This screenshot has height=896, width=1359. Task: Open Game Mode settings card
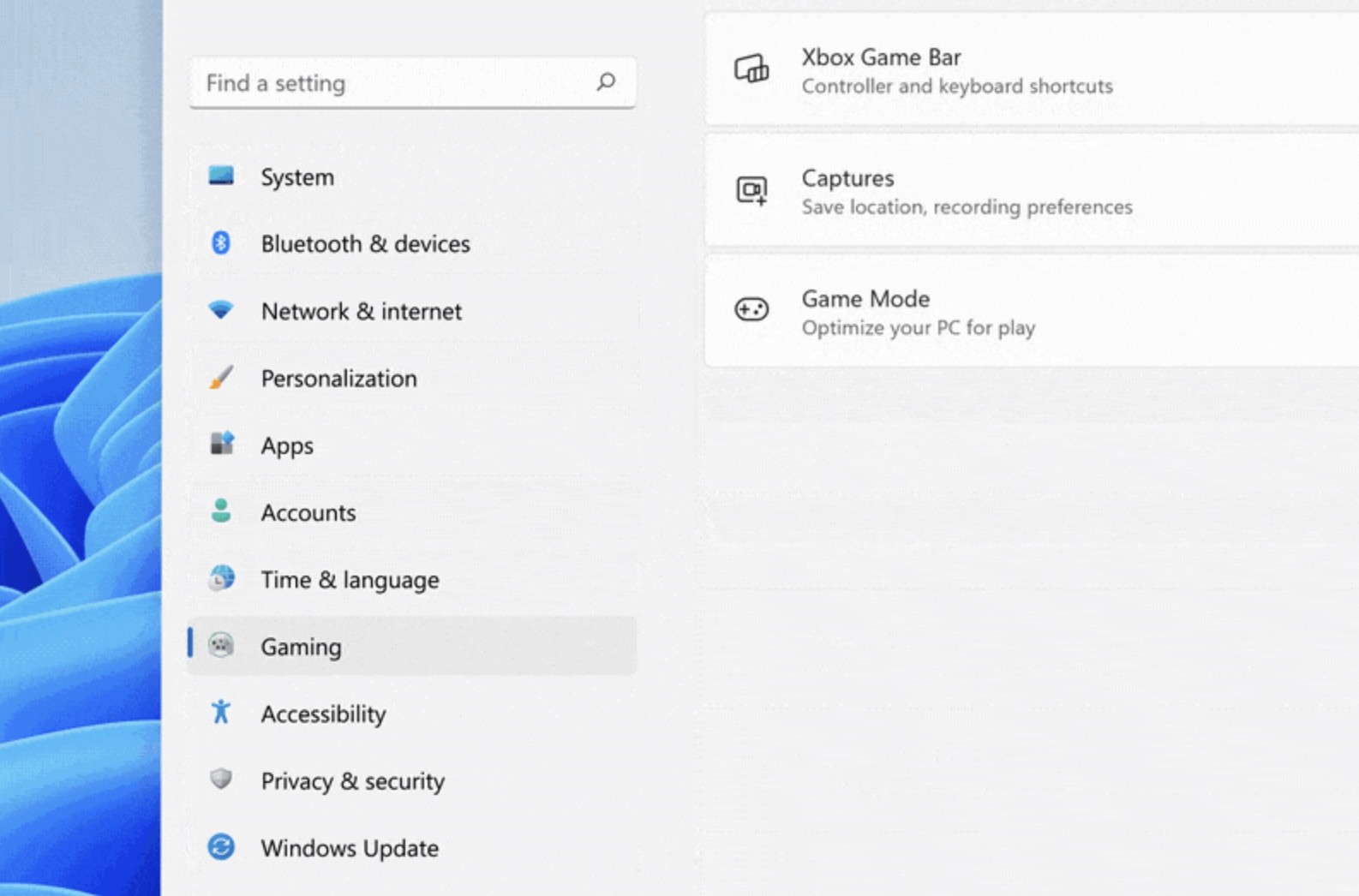pyautogui.click(x=1032, y=311)
